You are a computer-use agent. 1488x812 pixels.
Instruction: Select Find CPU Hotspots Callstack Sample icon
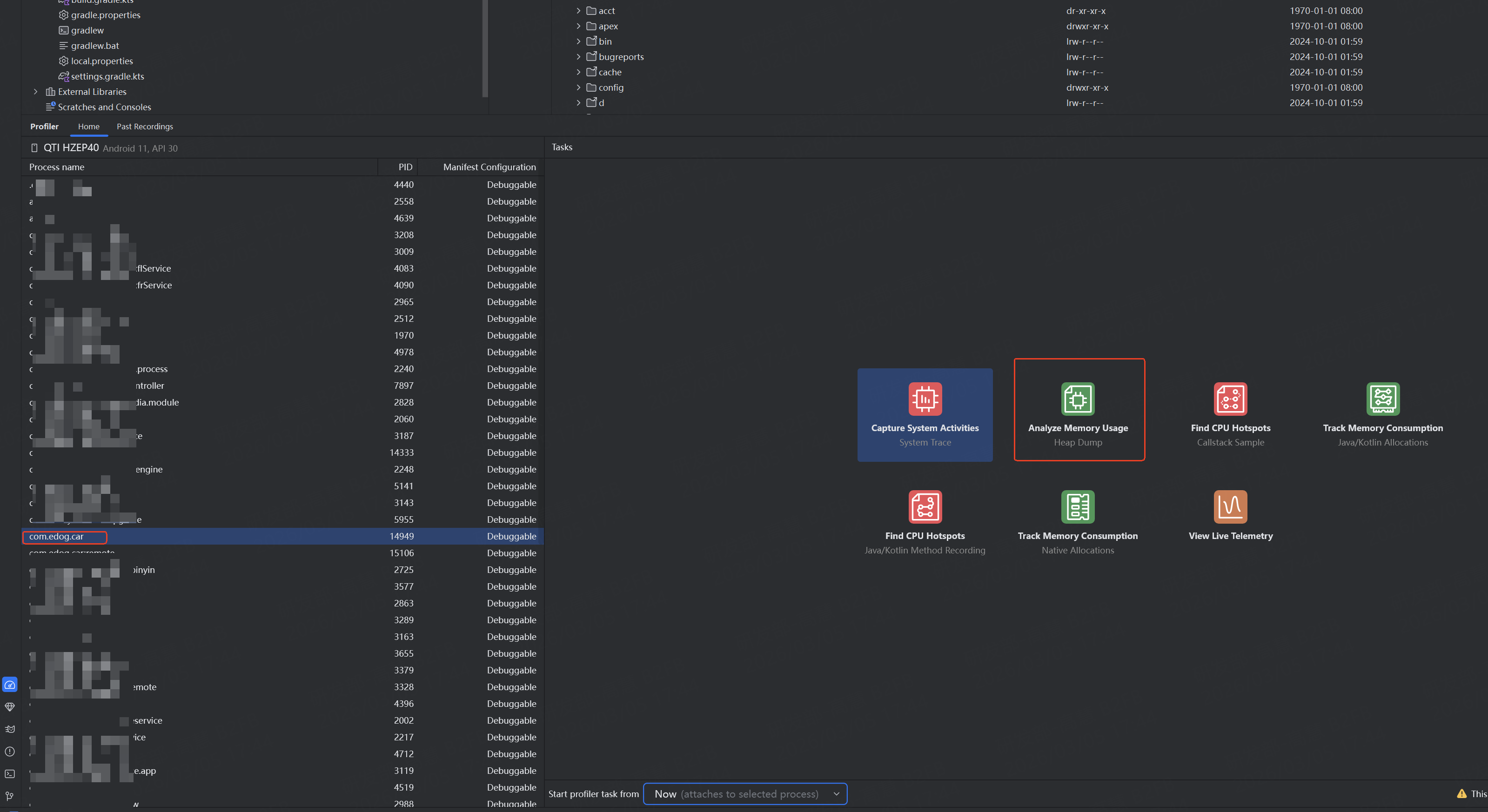tap(1230, 399)
